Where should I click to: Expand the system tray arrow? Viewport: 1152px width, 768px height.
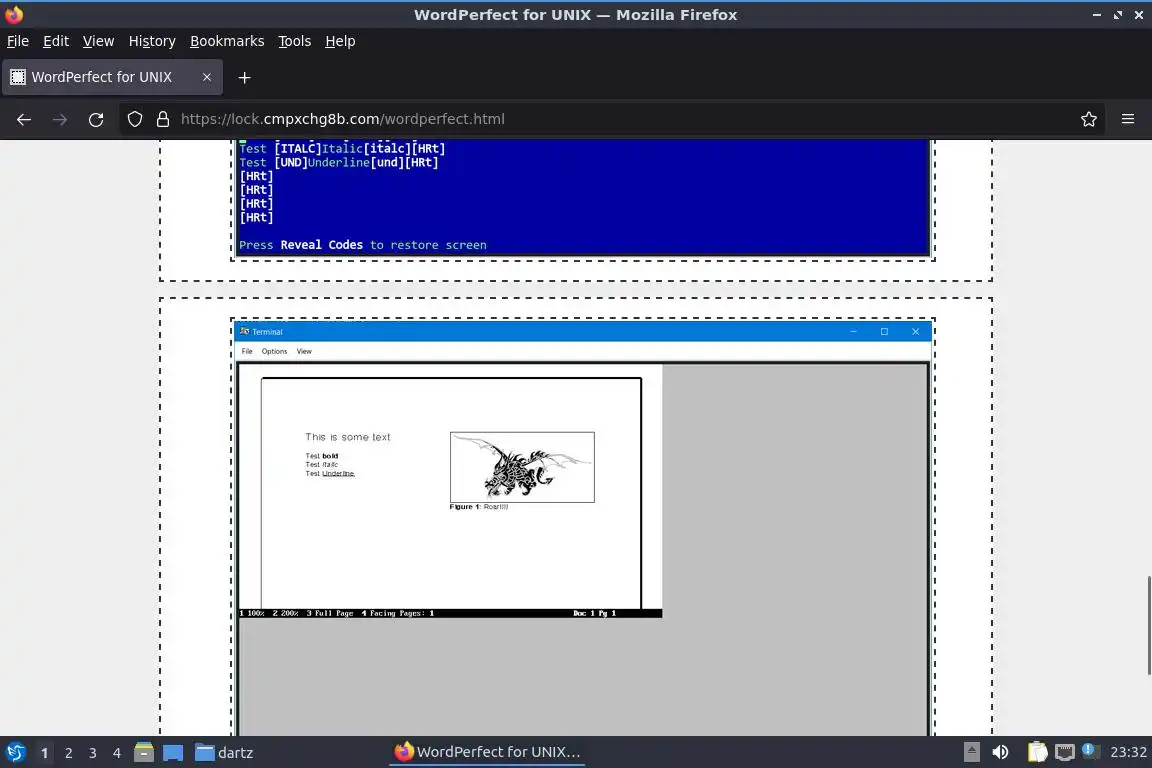971,752
